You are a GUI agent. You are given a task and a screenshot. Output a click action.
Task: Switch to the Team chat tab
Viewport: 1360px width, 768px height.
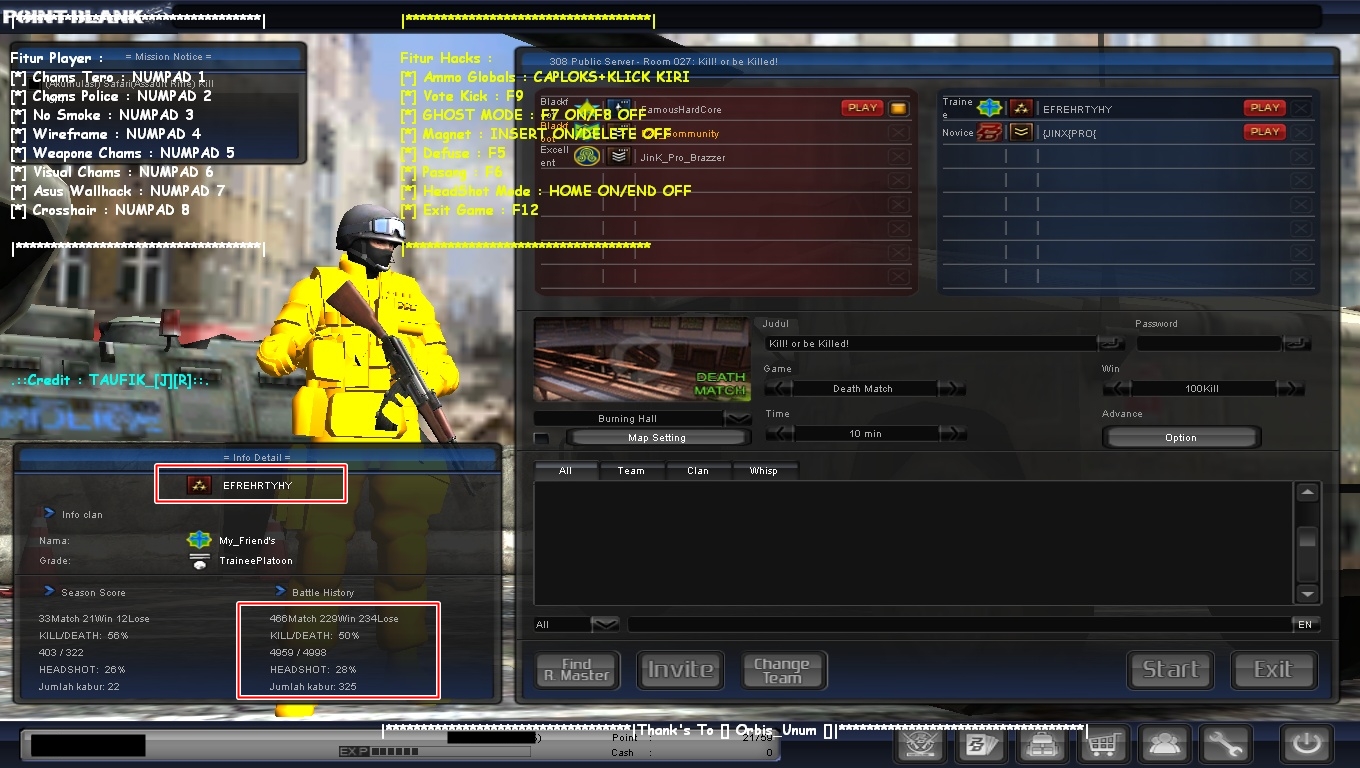tap(631, 470)
